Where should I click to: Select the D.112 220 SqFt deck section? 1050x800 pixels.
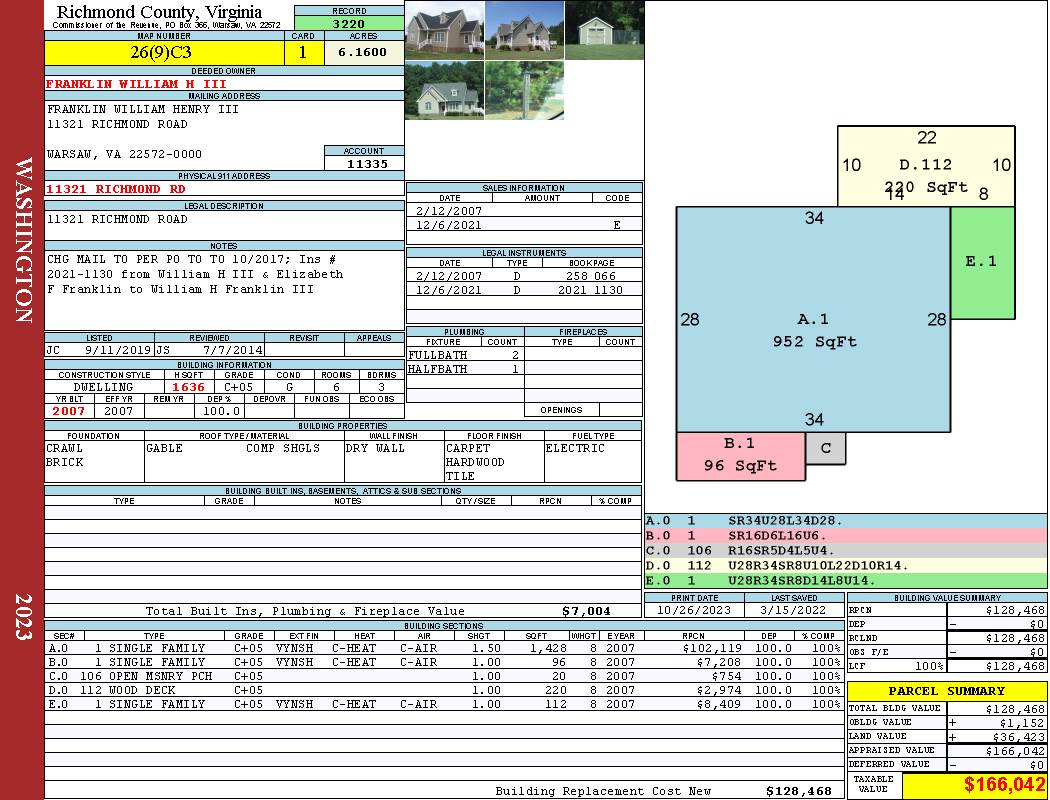coord(926,166)
